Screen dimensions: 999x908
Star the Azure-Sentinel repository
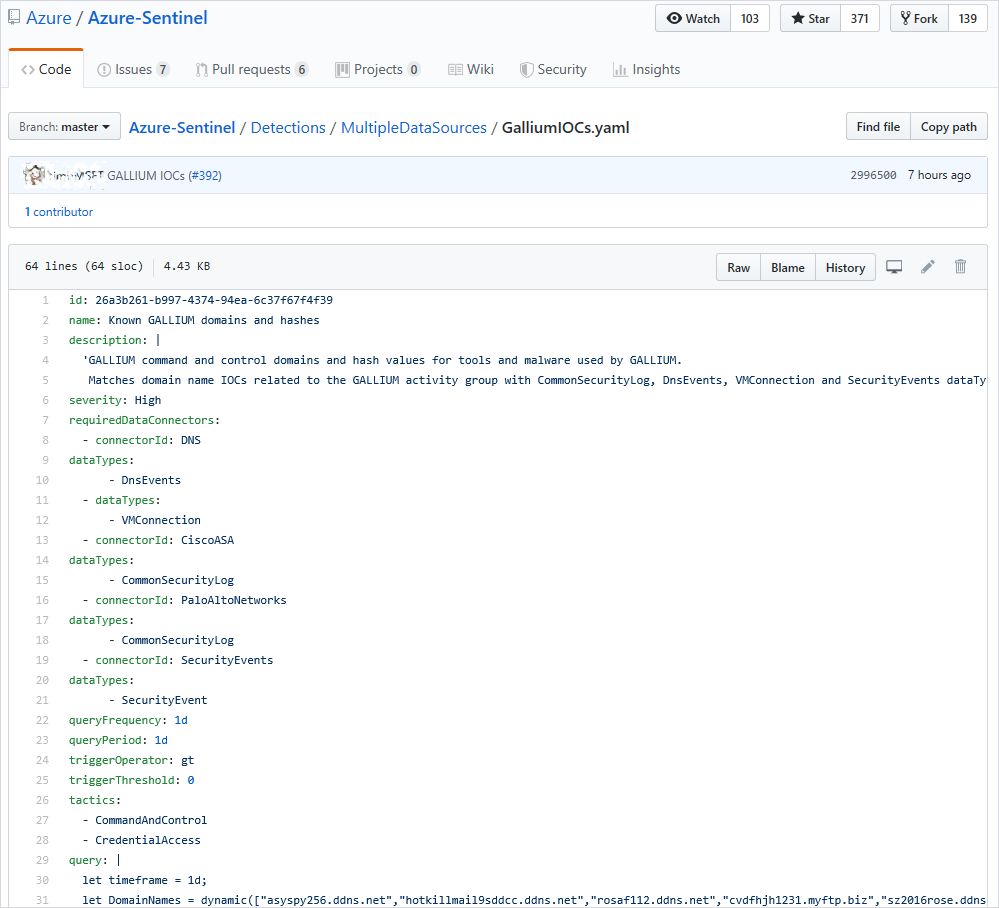coord(810,19)
